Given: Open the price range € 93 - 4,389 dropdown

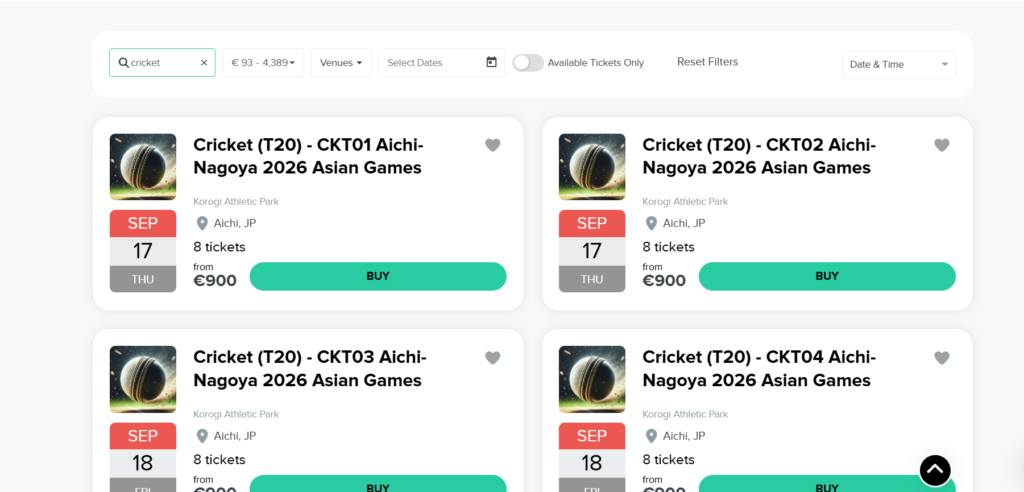Looking at the screenshot, I should (x=263, y=63).
